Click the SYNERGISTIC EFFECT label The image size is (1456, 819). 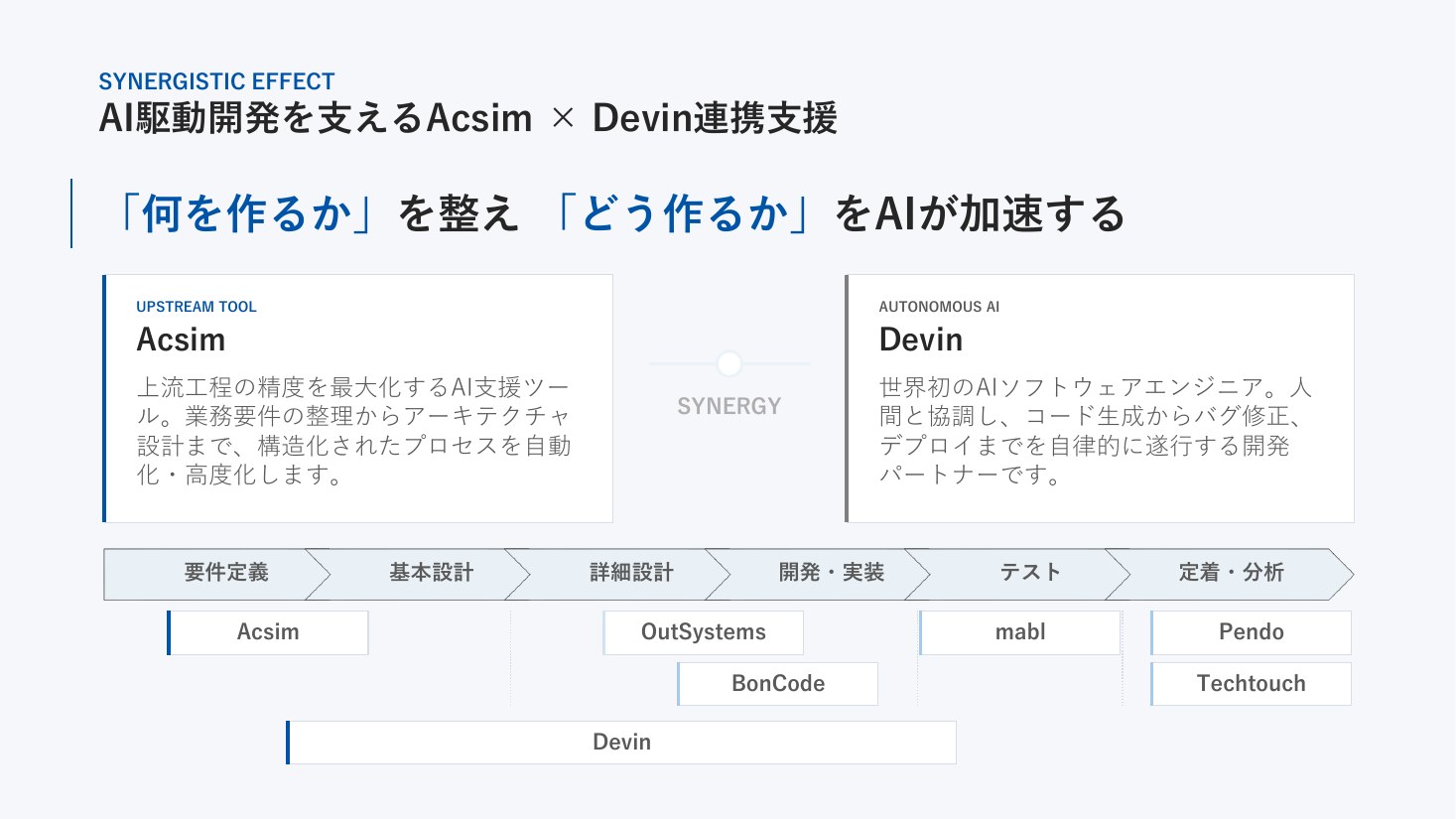click(216, 81)
